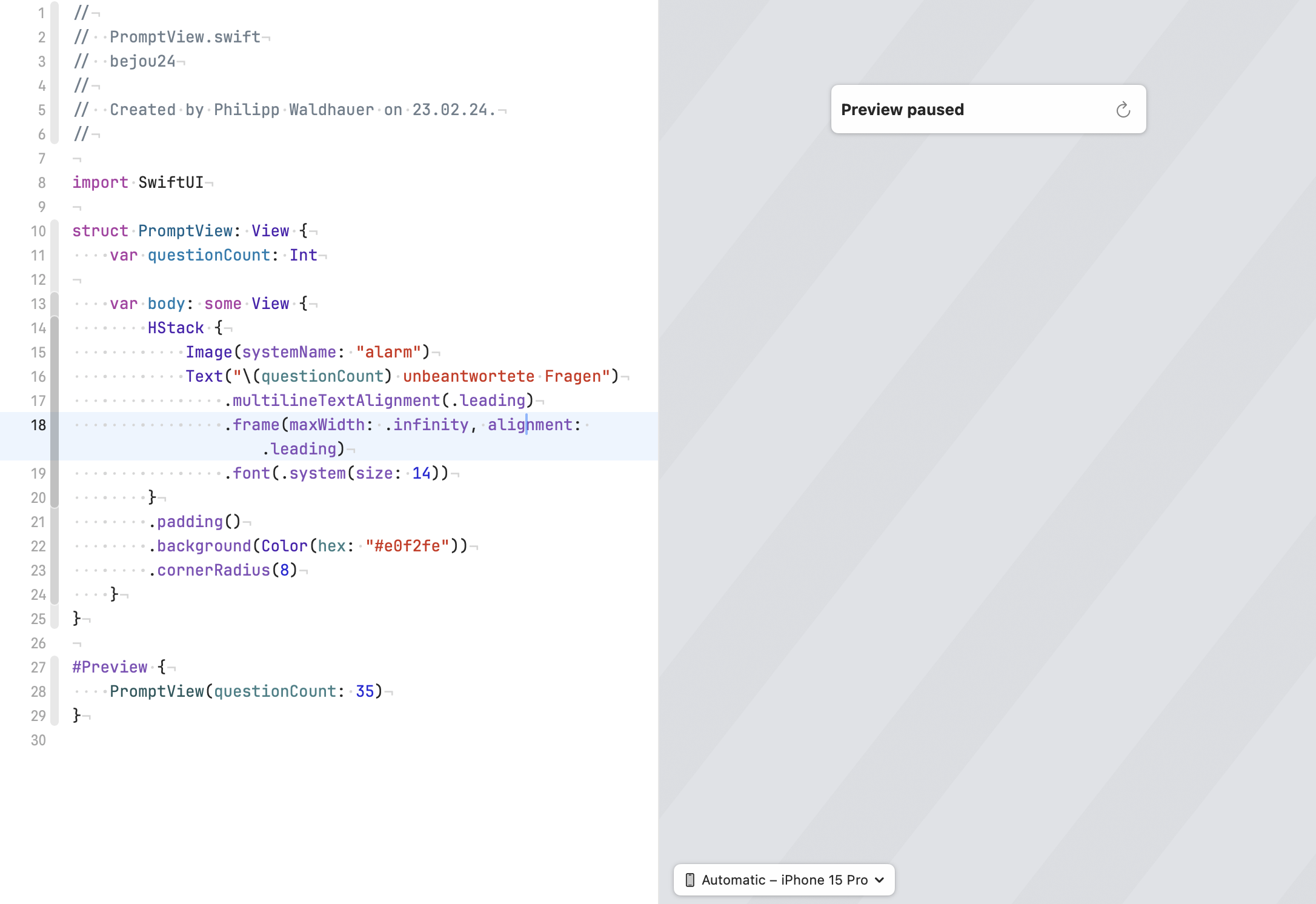The image size is (1316, 904).
Task: Click the font size value 14
Action: [422, 473]
